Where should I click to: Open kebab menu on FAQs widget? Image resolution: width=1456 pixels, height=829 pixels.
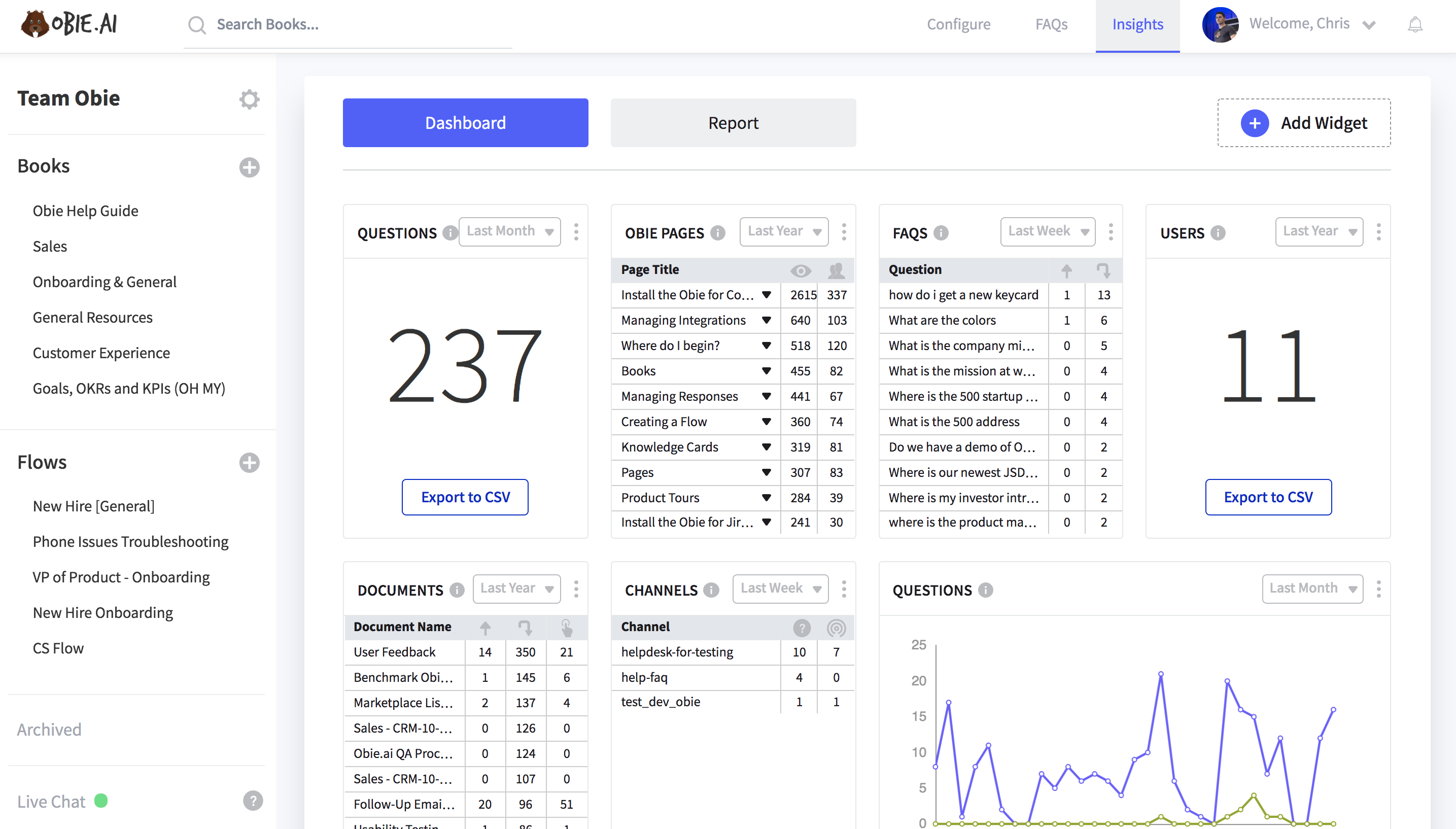point(1111,232)
